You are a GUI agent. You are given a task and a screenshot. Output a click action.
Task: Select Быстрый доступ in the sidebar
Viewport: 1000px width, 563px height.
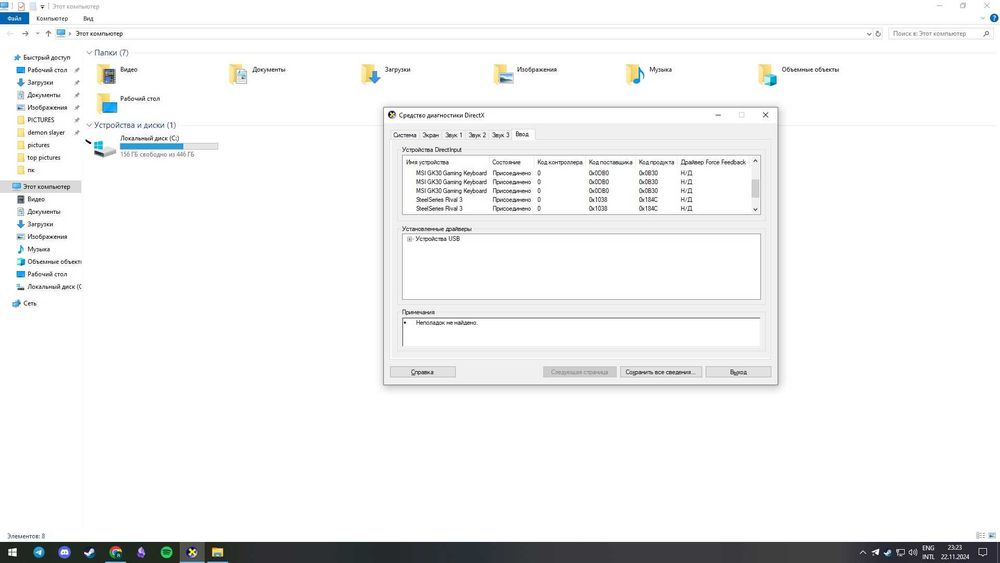(47, 57)
